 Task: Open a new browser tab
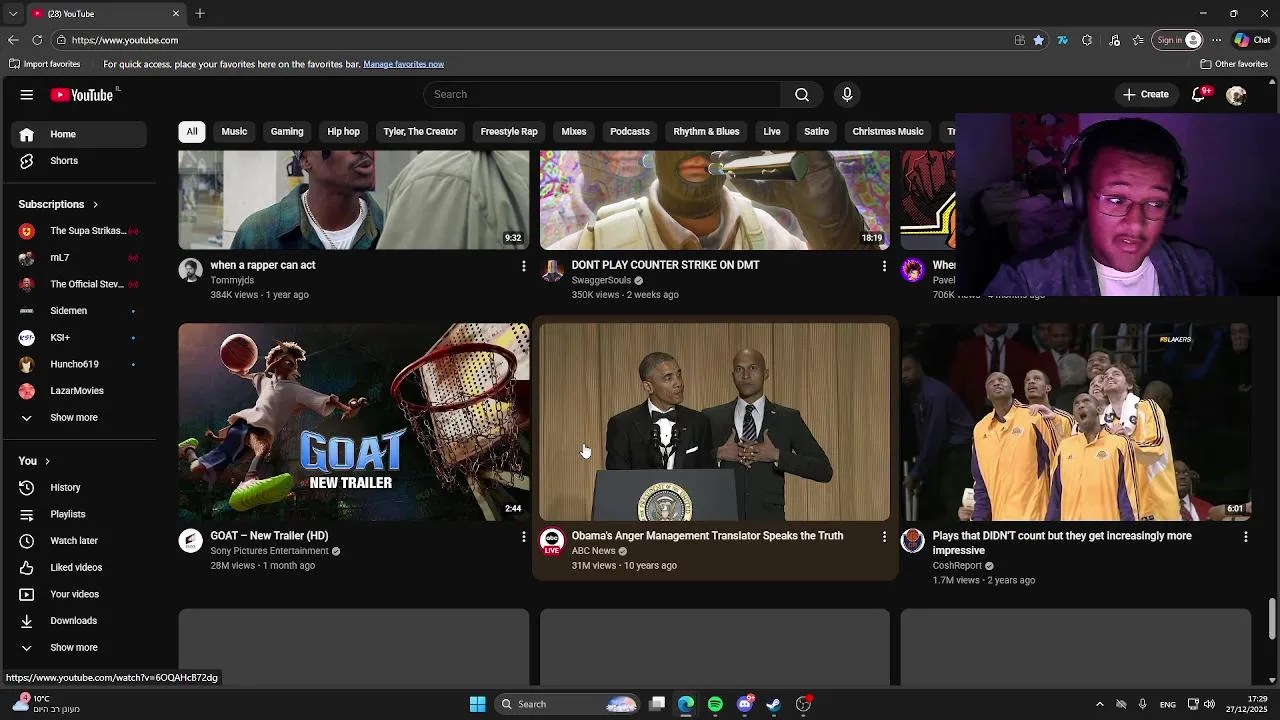200,13
